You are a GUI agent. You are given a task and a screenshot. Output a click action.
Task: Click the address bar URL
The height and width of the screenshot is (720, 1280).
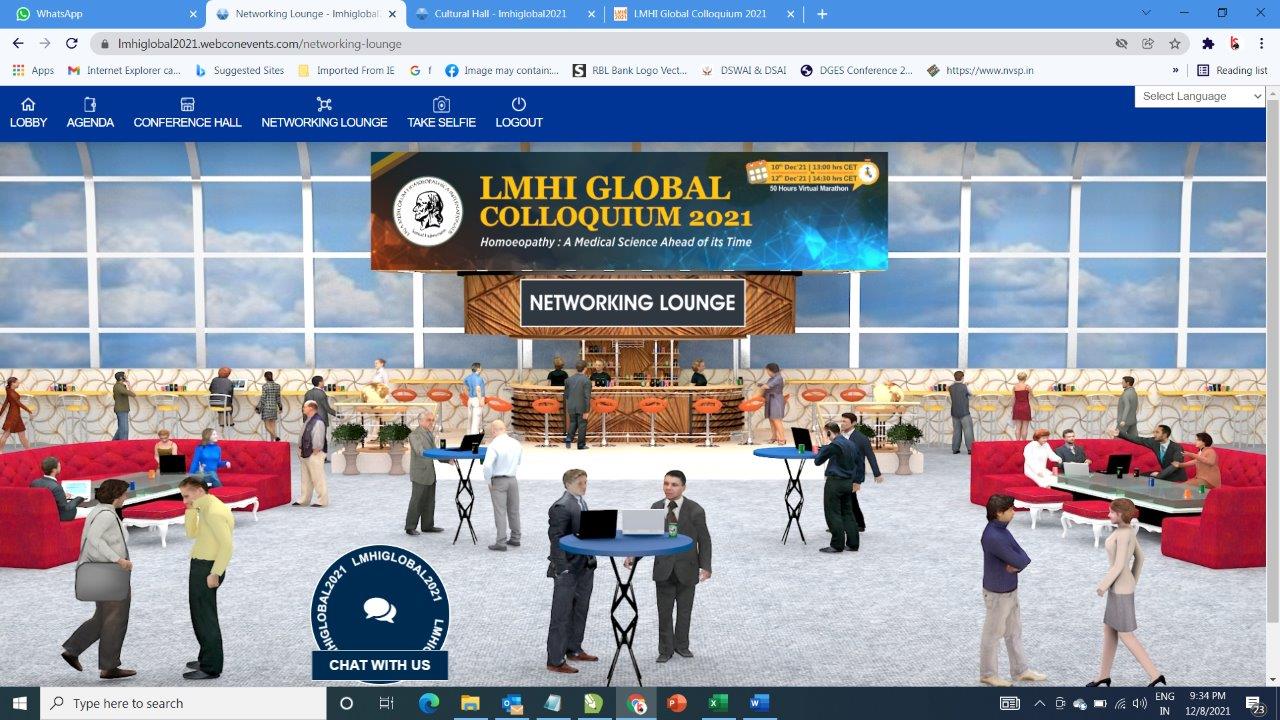coord(260,44)
